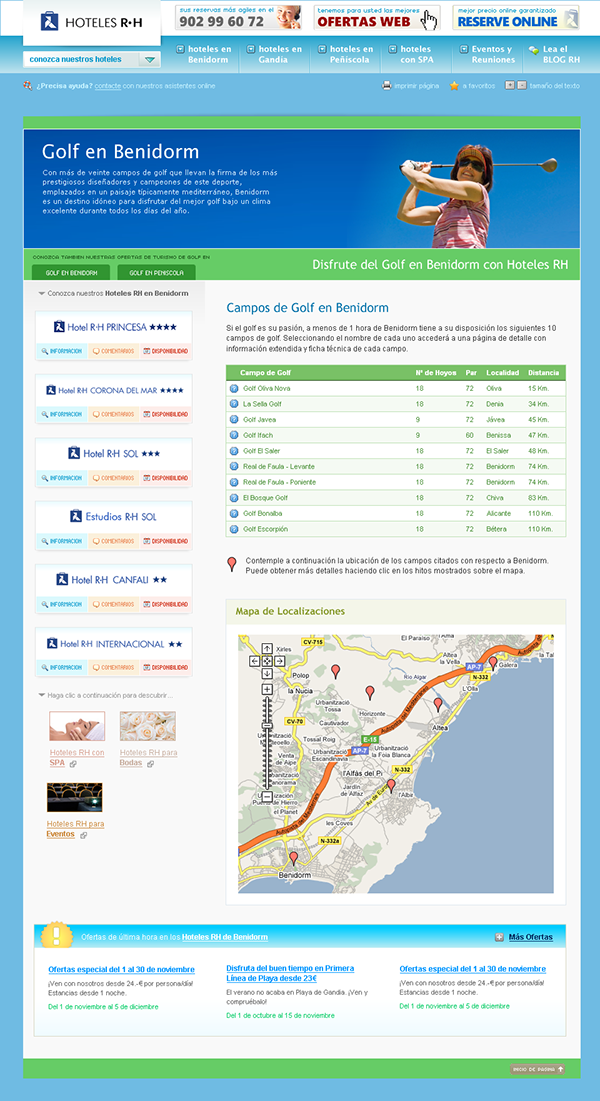
Task: Decrease text size with minus icon
Action: [521, 85]
